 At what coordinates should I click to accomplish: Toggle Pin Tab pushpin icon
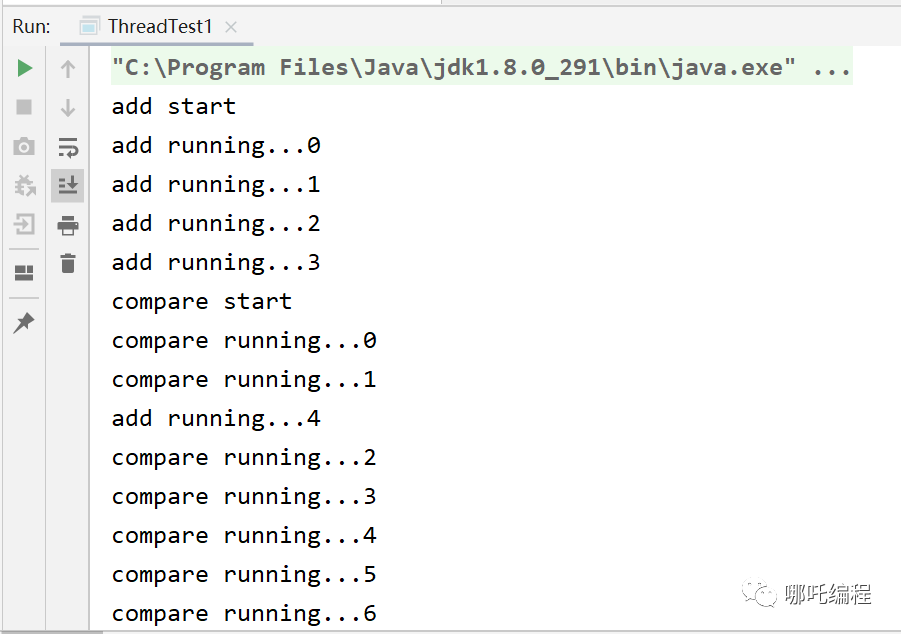pos(25,322)
